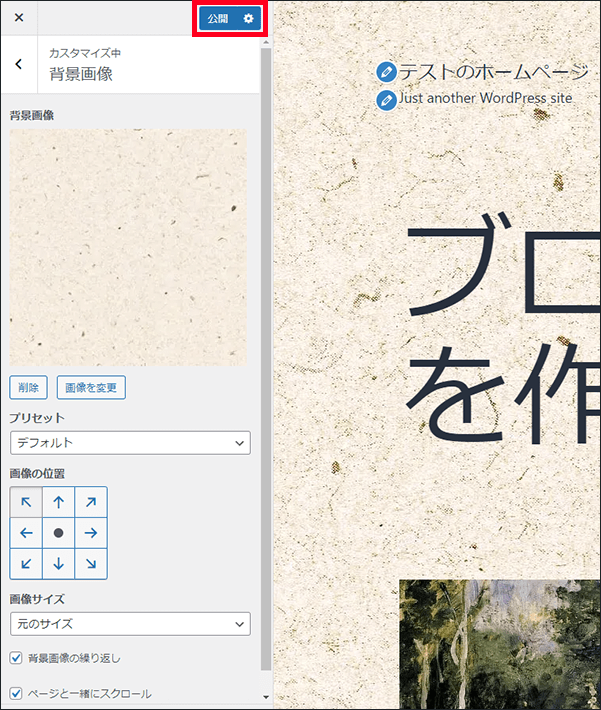Viewport: 601px width, 710px height.
Task: Click the back chevron beside 背景画像
Action: pos(18,65)
